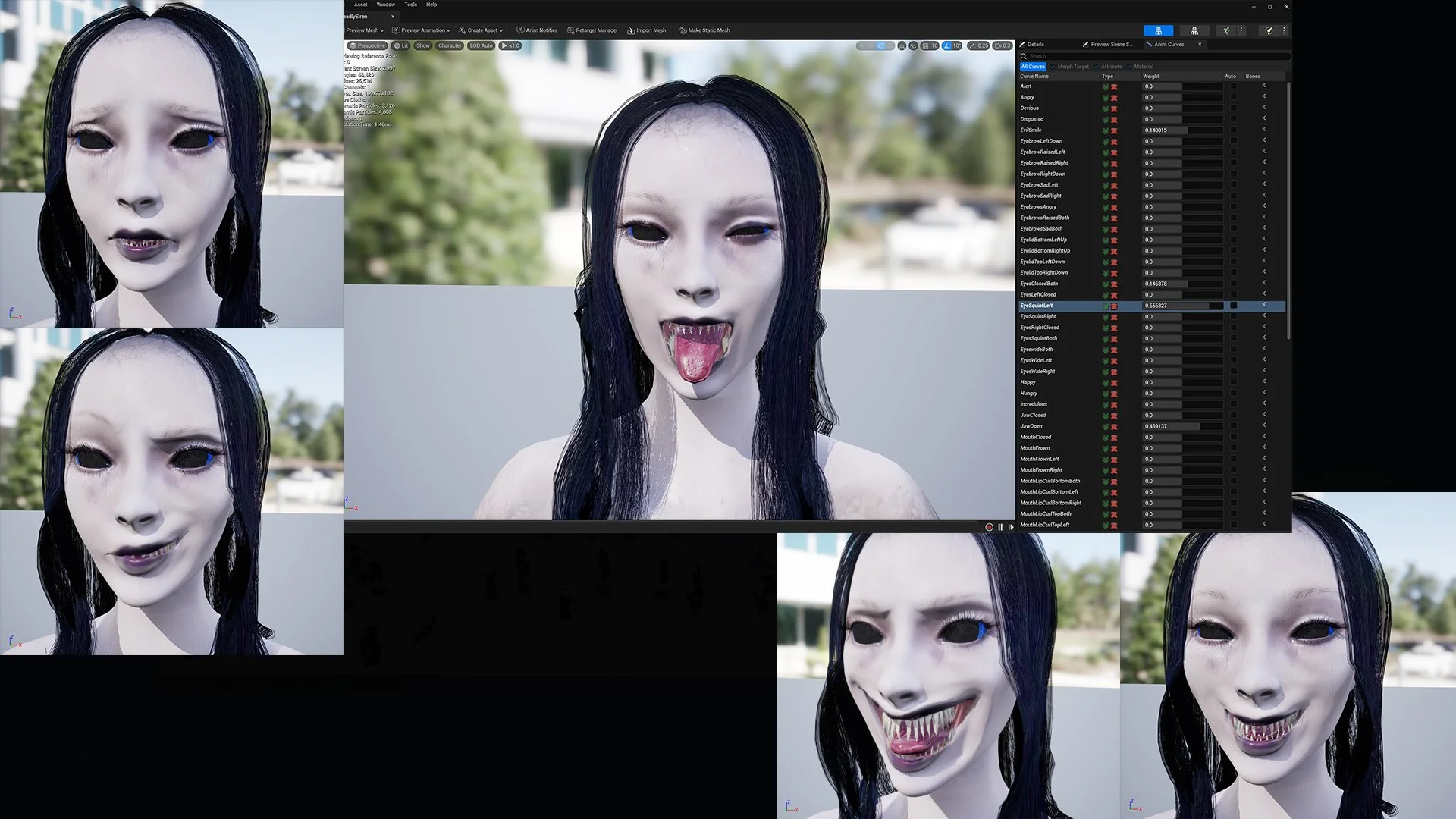Viewport: 1456px width, 819px height.
Task: Open the playback speed x1.0 dropdown
Action: (x=510, y=45)
